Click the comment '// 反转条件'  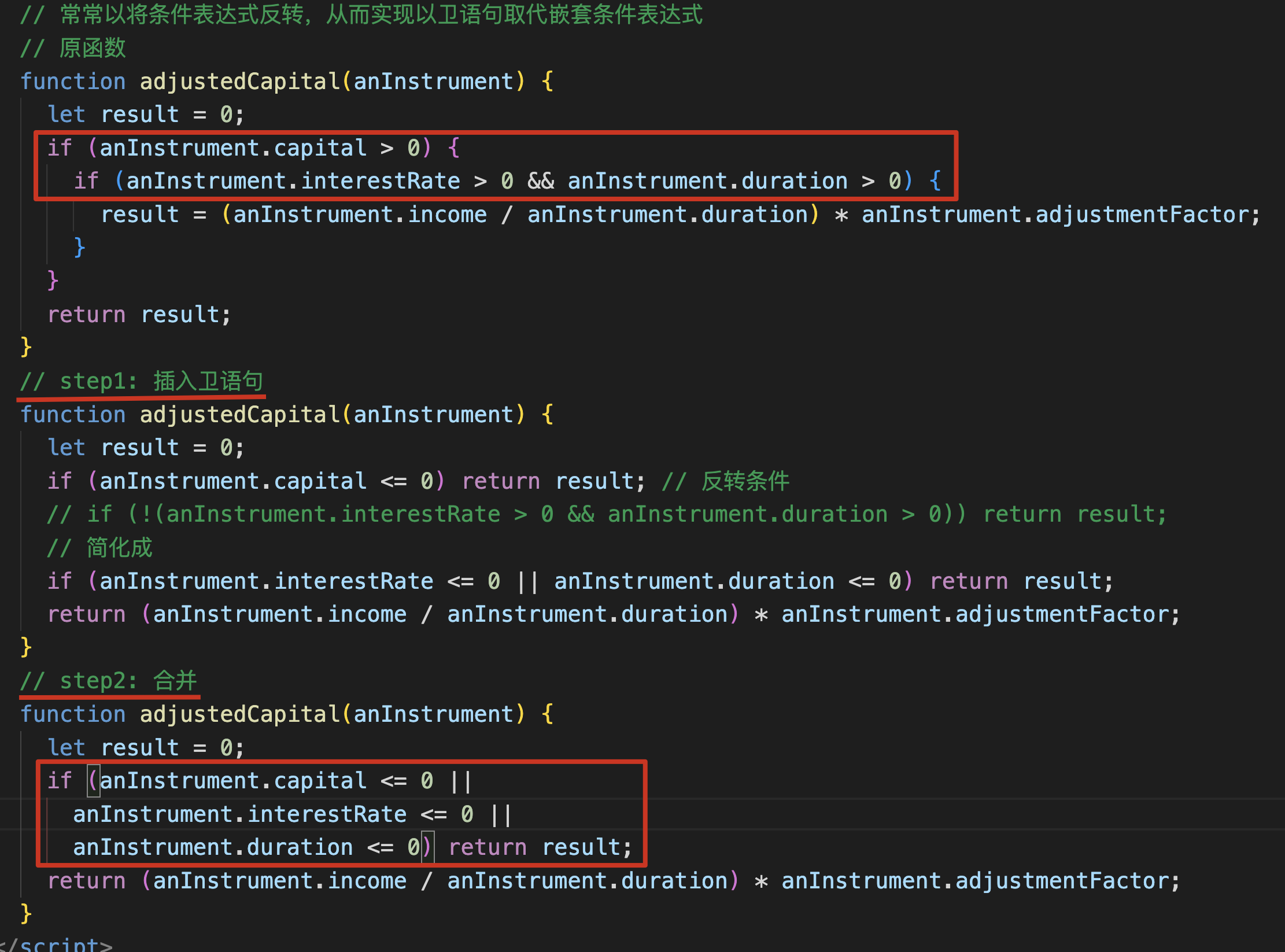tap(726, 481)
